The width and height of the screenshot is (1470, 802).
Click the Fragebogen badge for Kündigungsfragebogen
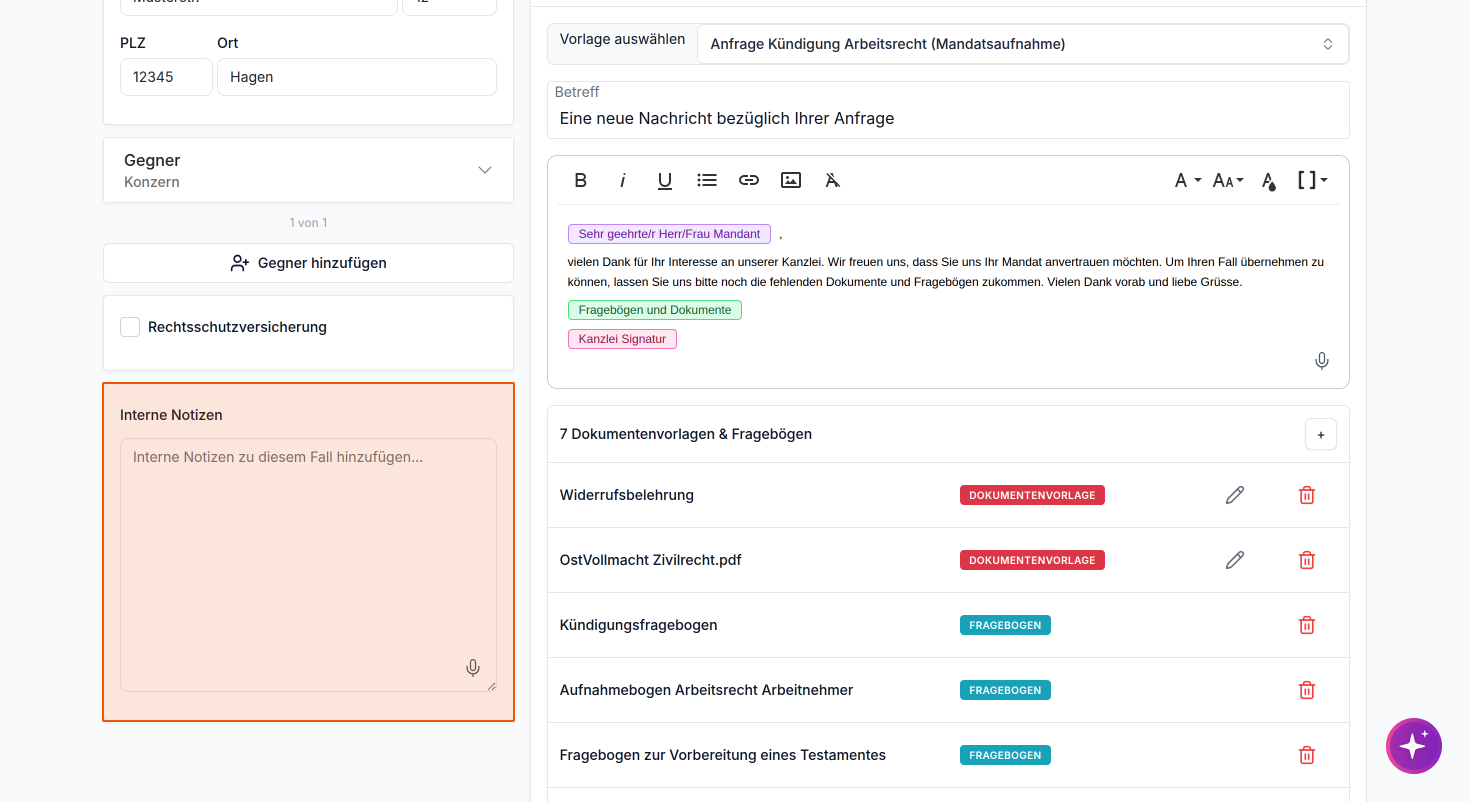click(x=1005, y=625)
